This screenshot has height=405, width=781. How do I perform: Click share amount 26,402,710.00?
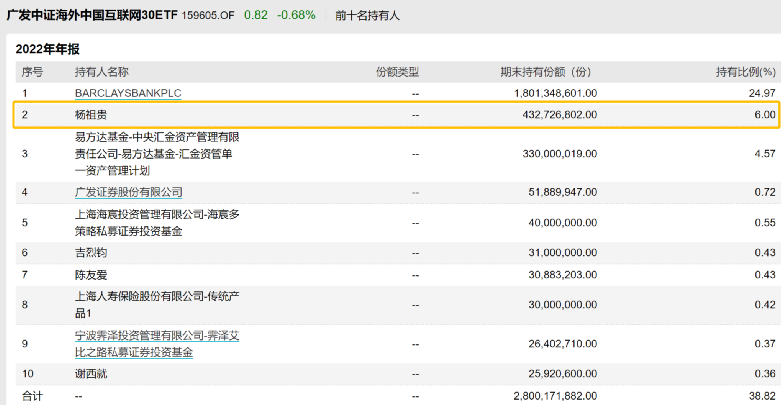[562, 344]
